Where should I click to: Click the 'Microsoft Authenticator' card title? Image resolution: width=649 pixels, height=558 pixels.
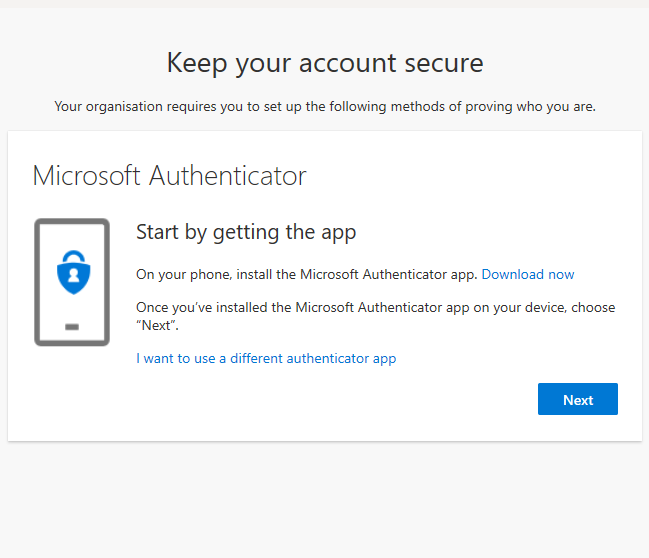169,176
